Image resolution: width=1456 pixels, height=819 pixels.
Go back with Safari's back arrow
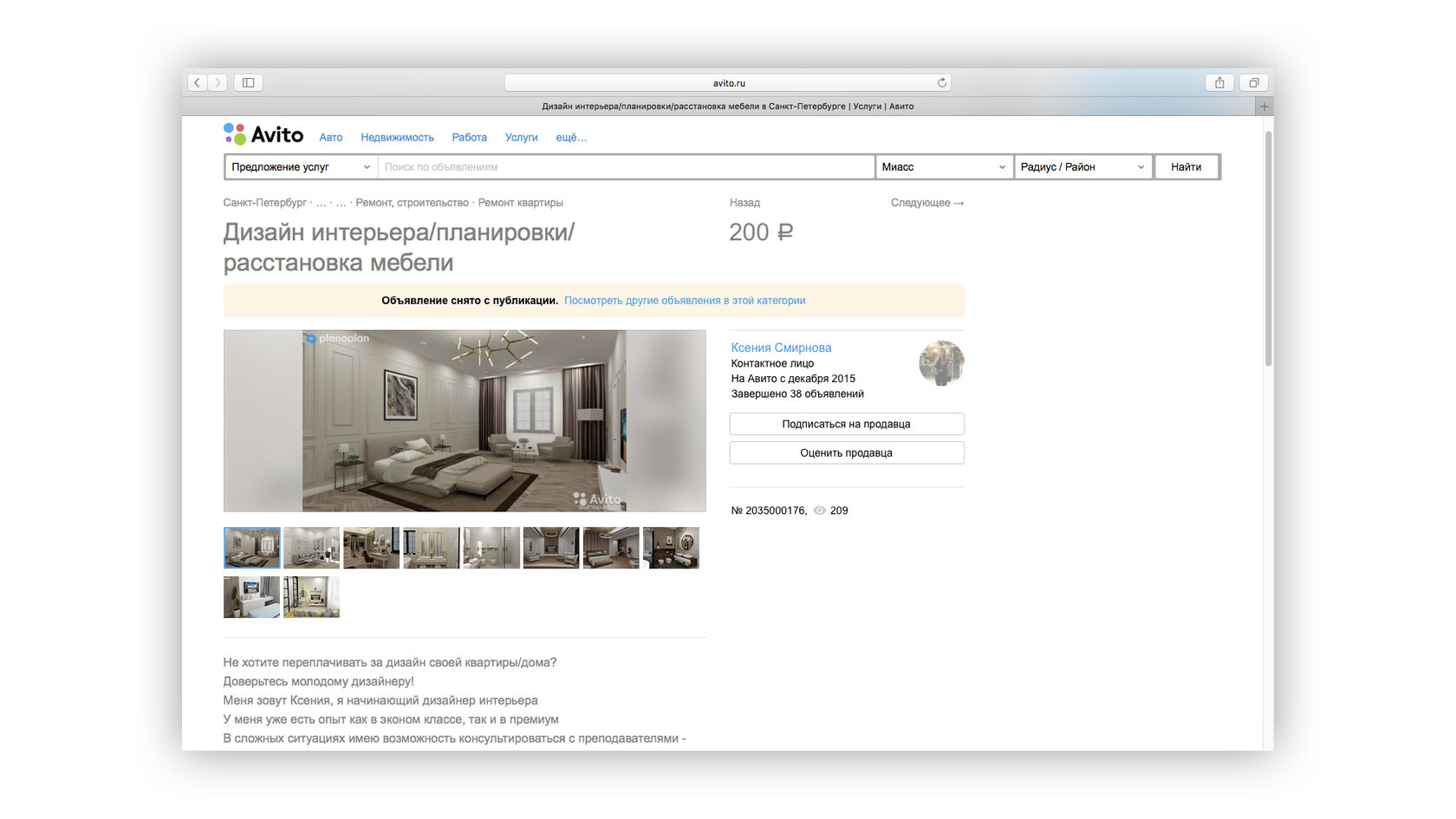point(198,82)
